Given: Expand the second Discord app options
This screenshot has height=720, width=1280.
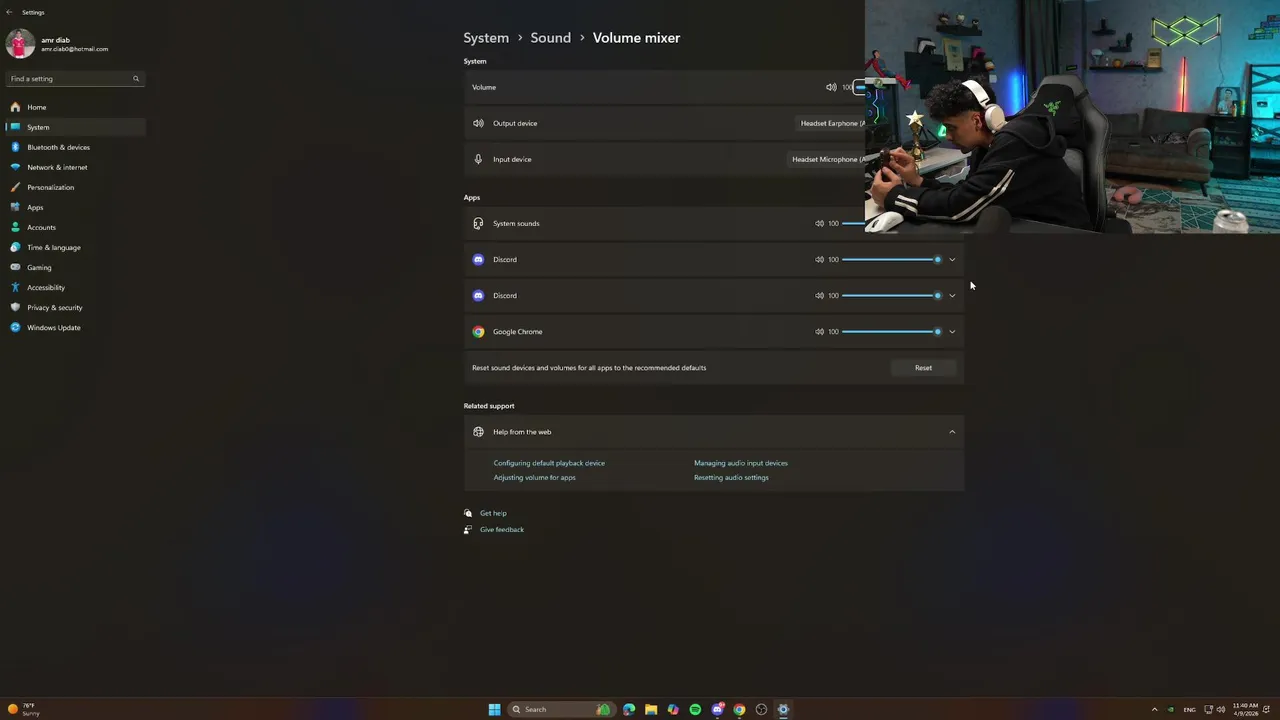Looking at the screenshot, I should [x=952, y=295].
